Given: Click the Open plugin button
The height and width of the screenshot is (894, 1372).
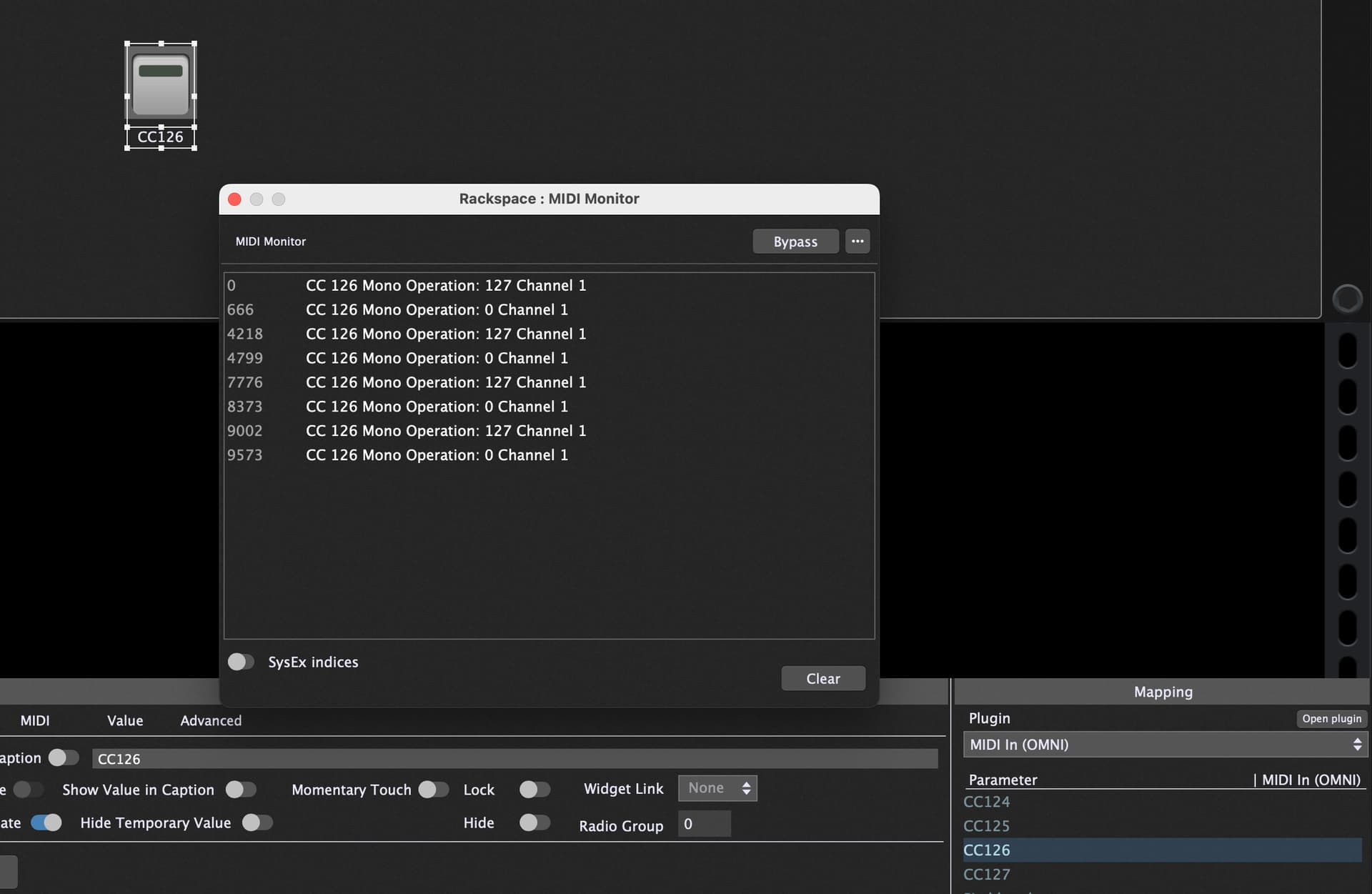Looking at the screenshot, I should point(1331,719).
